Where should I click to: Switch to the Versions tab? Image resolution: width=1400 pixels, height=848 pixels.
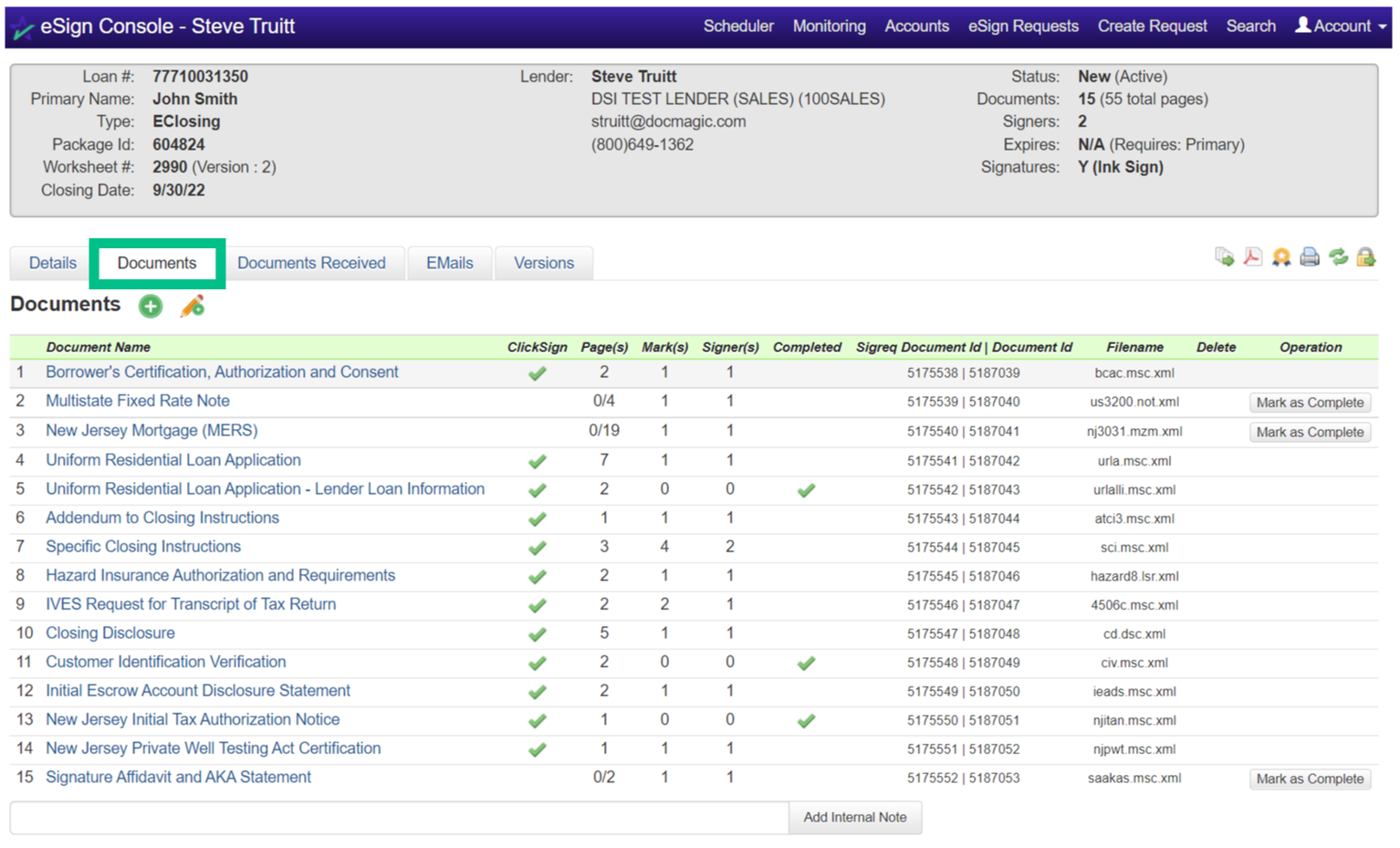click(544, 263)
